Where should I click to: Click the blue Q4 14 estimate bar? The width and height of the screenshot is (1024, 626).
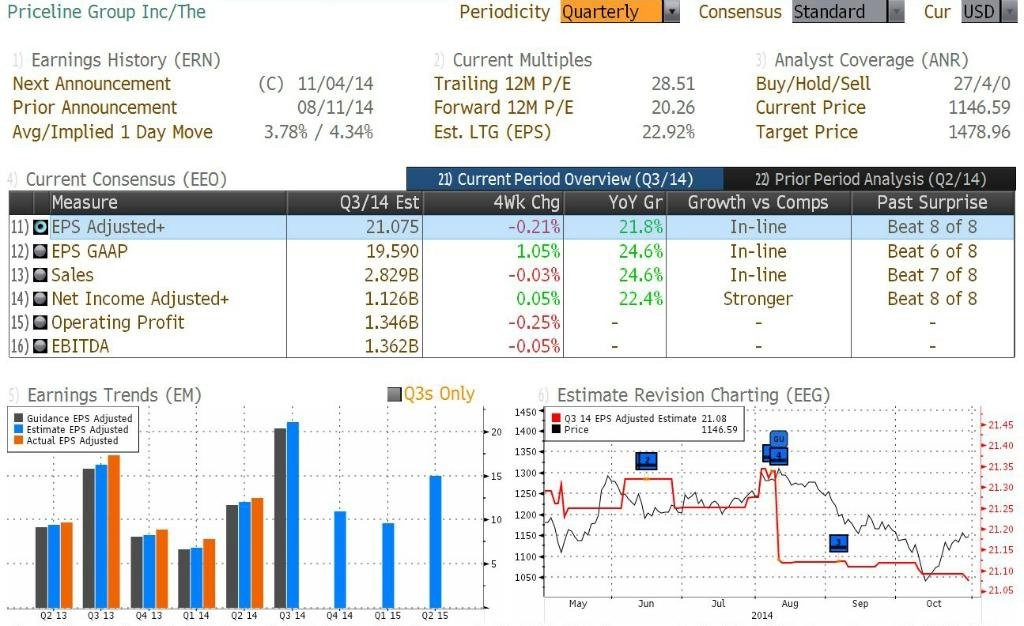(x=340, y=559)
